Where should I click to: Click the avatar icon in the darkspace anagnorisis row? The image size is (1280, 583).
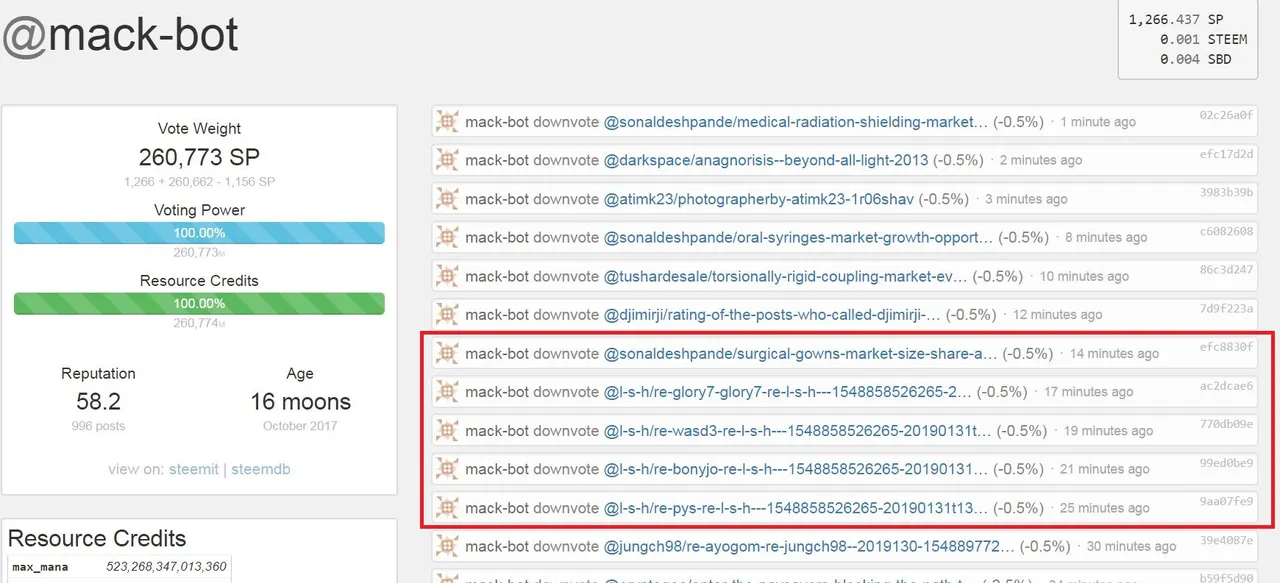(447, 160)
